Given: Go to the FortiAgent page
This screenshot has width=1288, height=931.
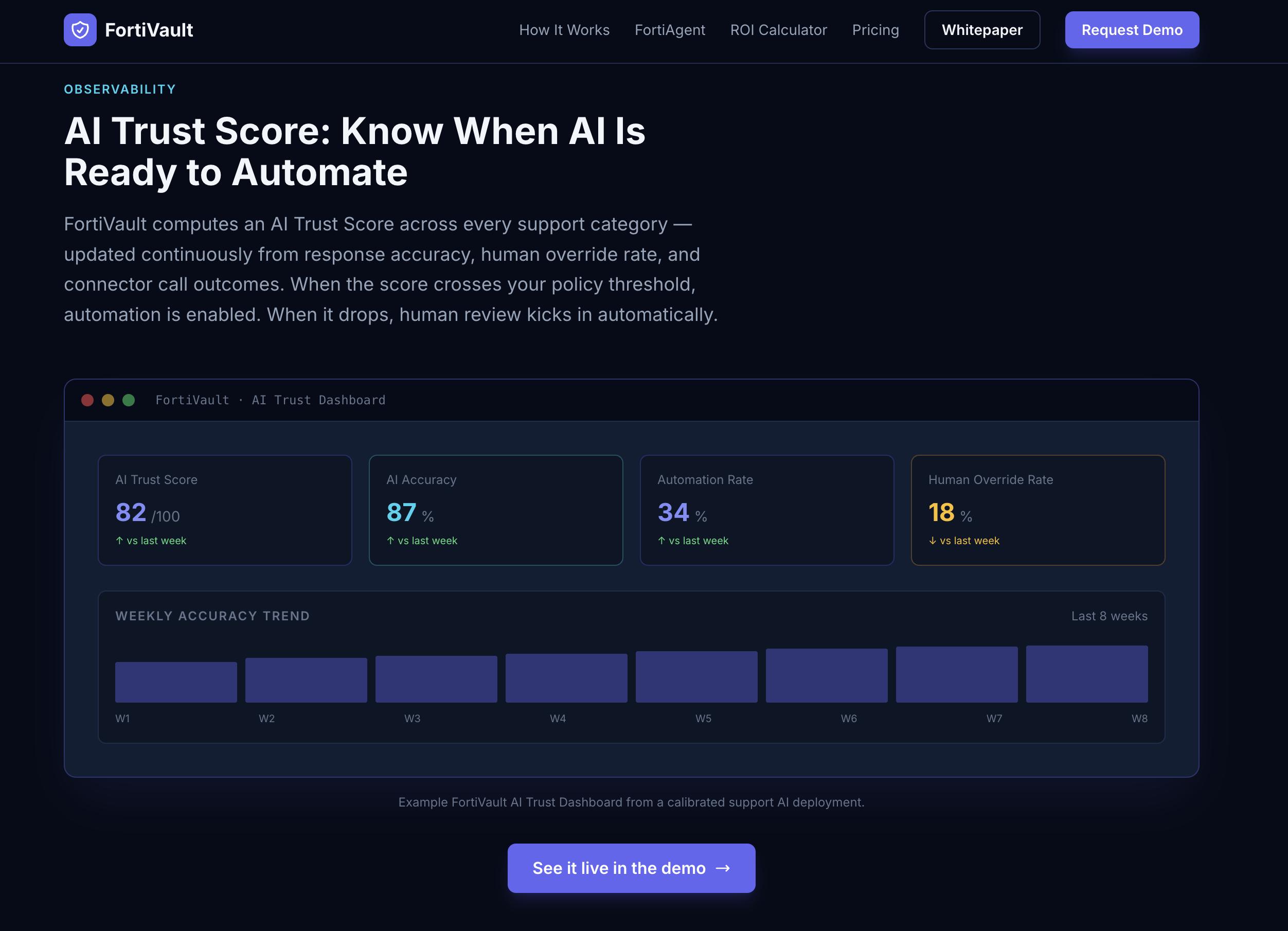Looking at the screenshot, I should coord(670,30).
